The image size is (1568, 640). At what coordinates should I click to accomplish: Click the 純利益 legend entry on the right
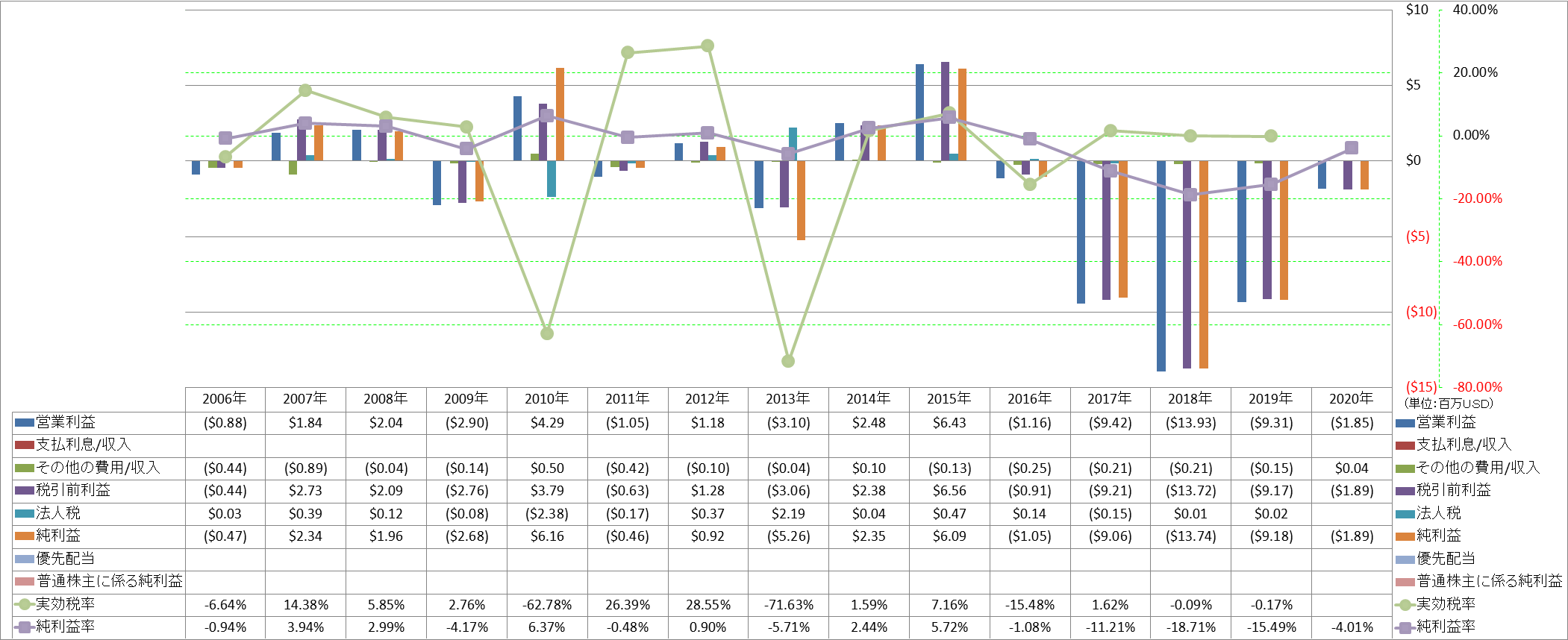point(1438,536)
